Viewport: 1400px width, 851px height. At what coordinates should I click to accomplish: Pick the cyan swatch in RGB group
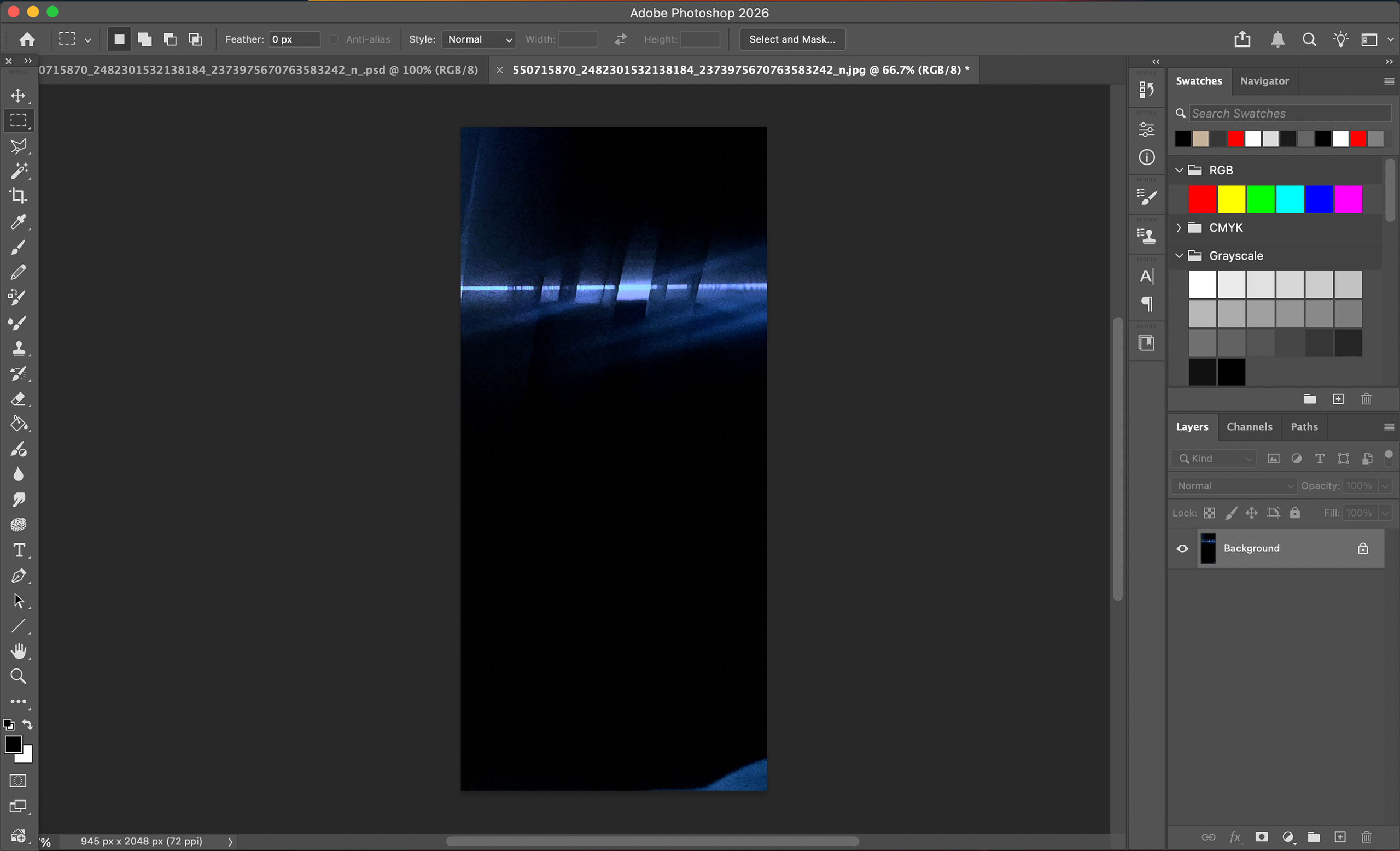pyautogui.click(x=1289, y=199)
